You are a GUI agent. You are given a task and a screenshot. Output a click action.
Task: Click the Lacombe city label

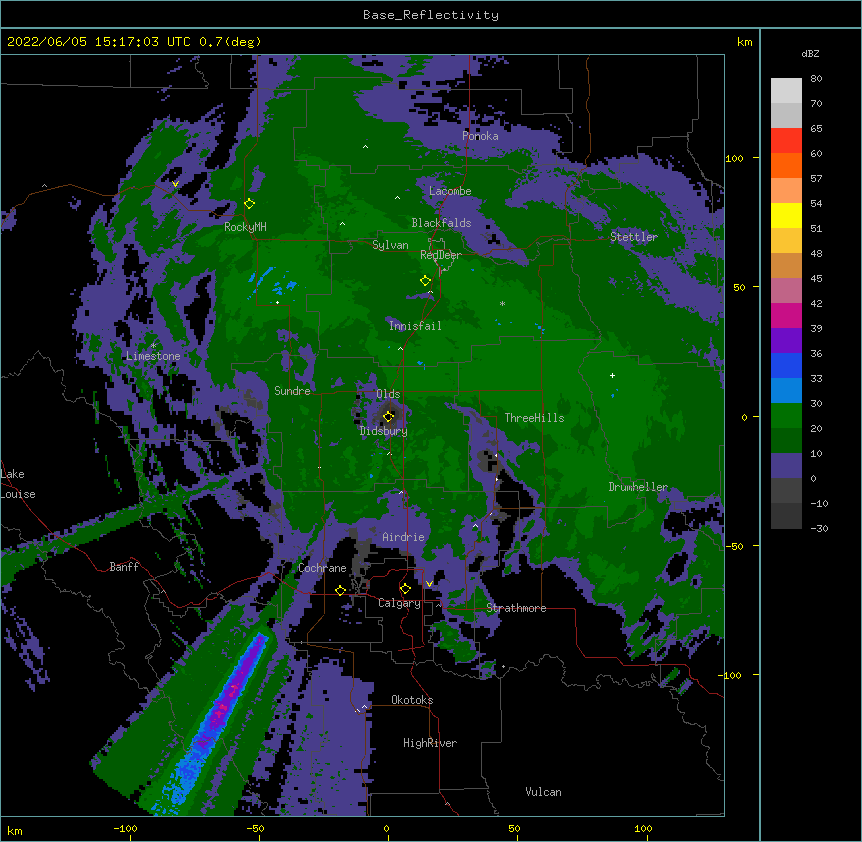(450, 191)
